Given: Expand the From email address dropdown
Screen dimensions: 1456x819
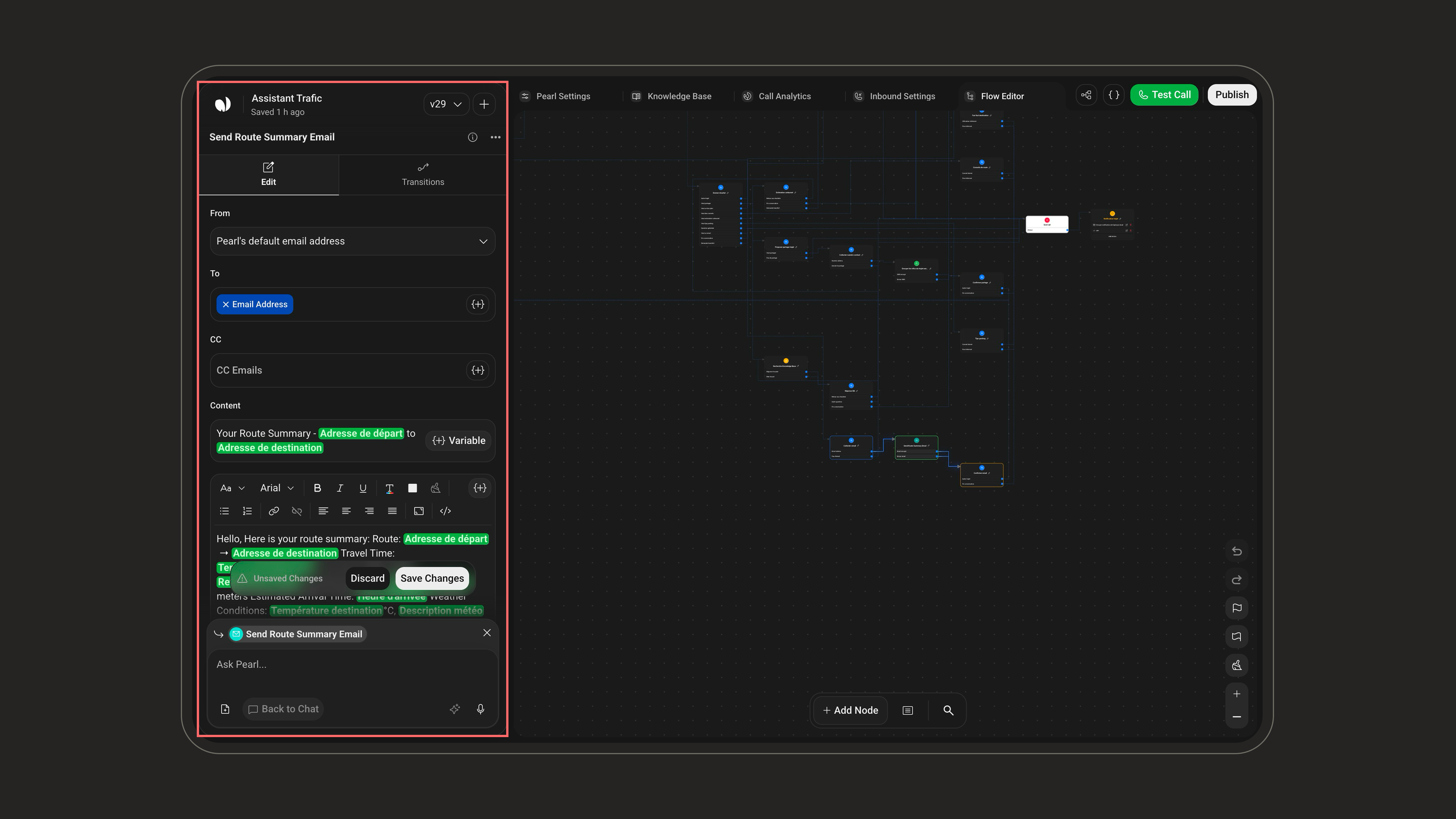Looking at the screenshot, I should [353, 241].
